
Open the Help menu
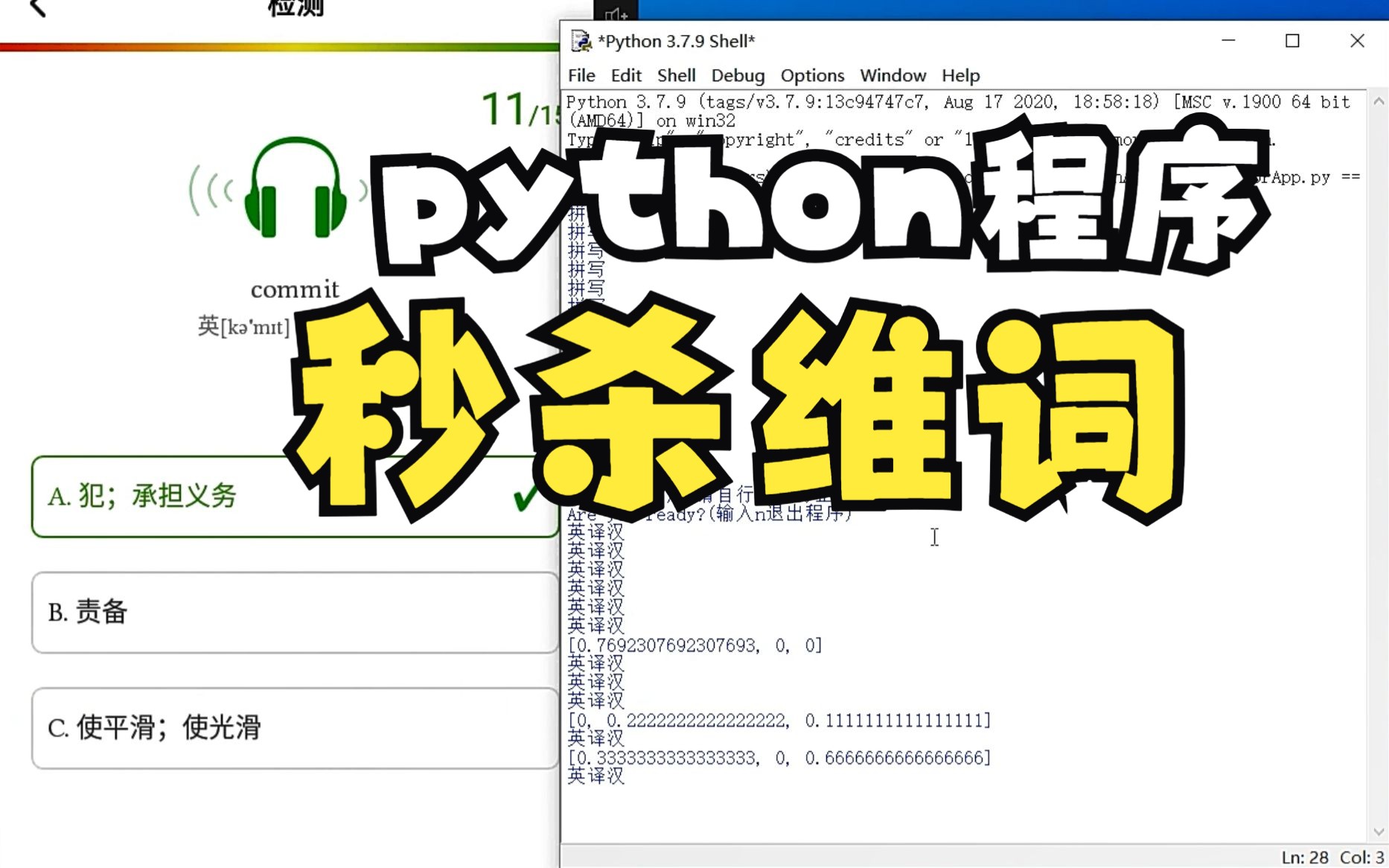[960, 75]
